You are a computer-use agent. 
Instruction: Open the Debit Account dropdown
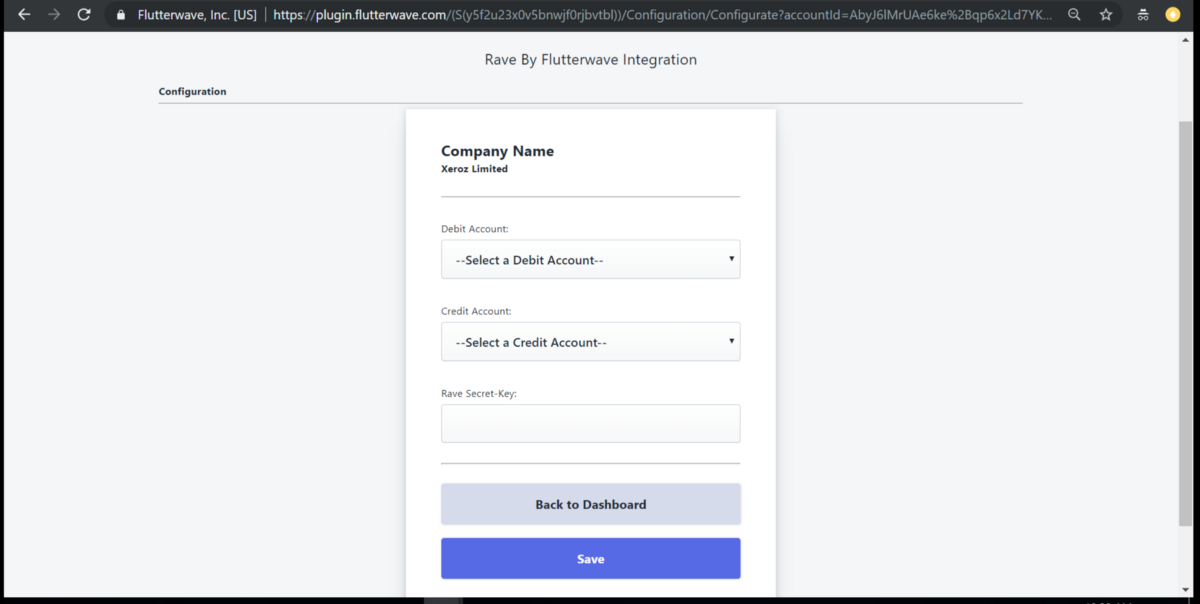point(590,259)
